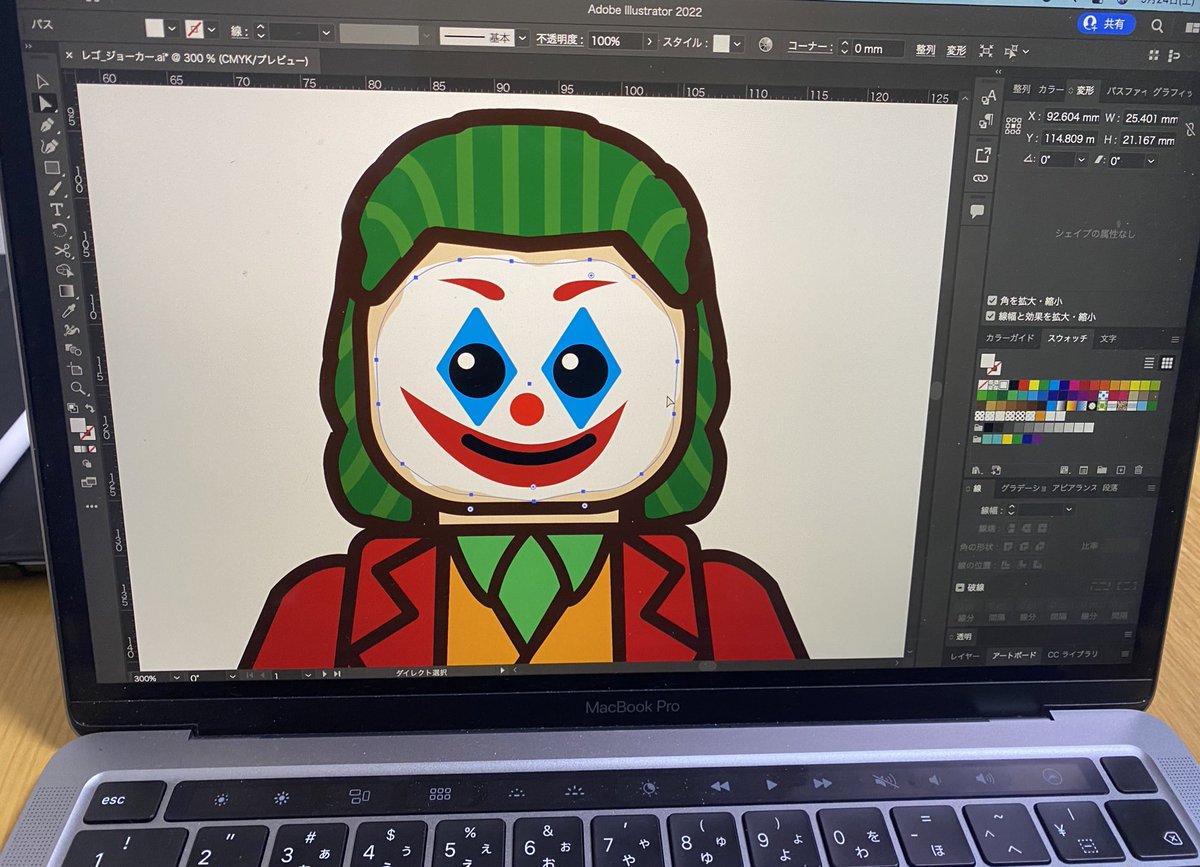Viewport: 1200px width, 867px height.
Task: Click the isolate selected object icon
Action: tap(986, 50)
